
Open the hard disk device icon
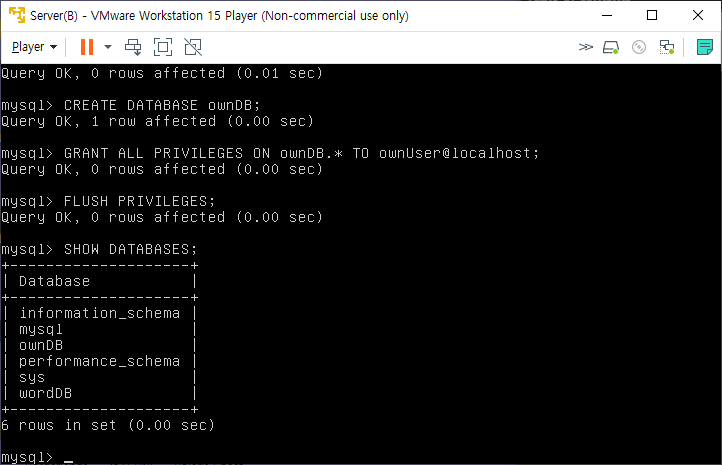click(x=611, y=47)
